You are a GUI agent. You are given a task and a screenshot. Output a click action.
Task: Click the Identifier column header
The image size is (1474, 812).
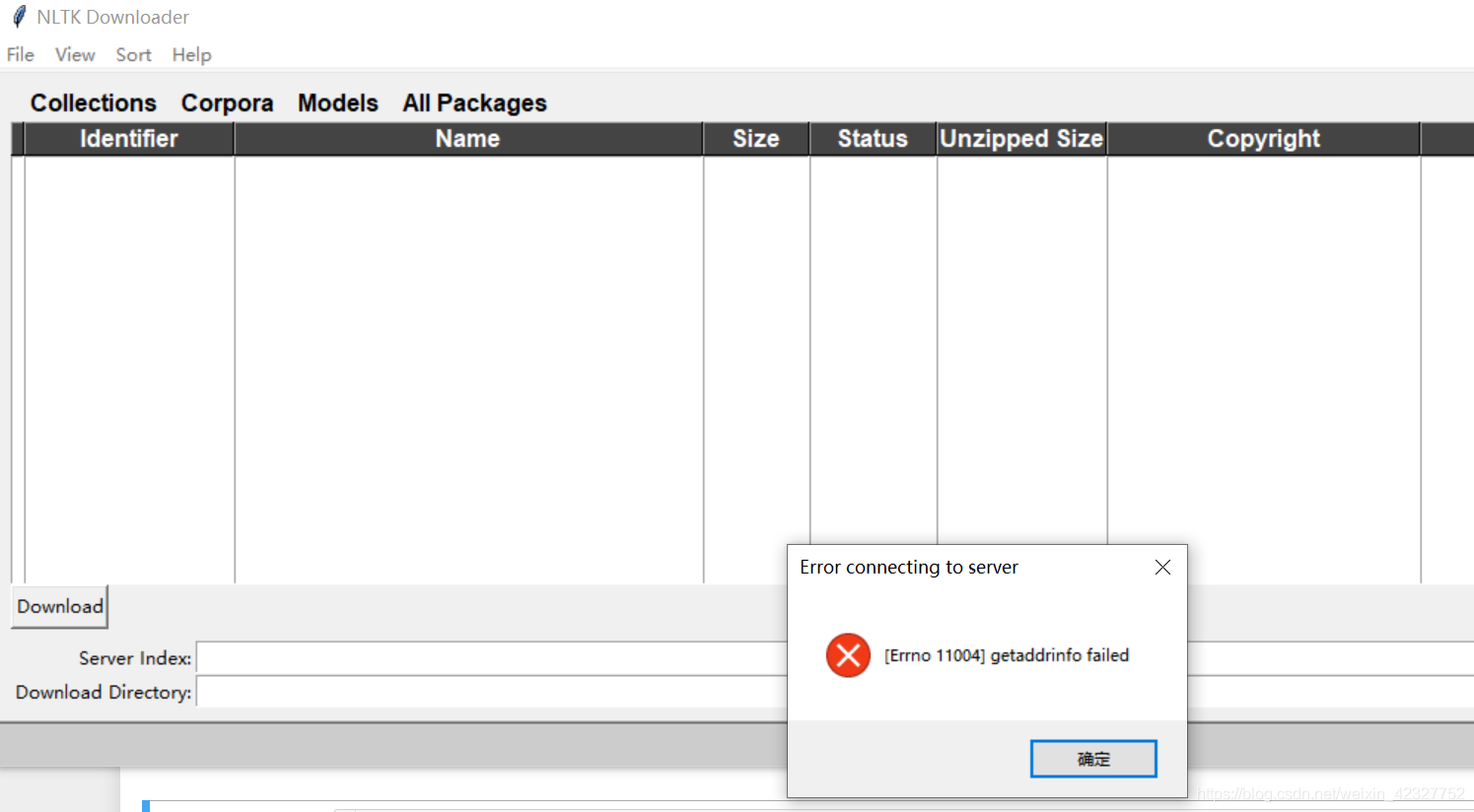coord(129,139)
